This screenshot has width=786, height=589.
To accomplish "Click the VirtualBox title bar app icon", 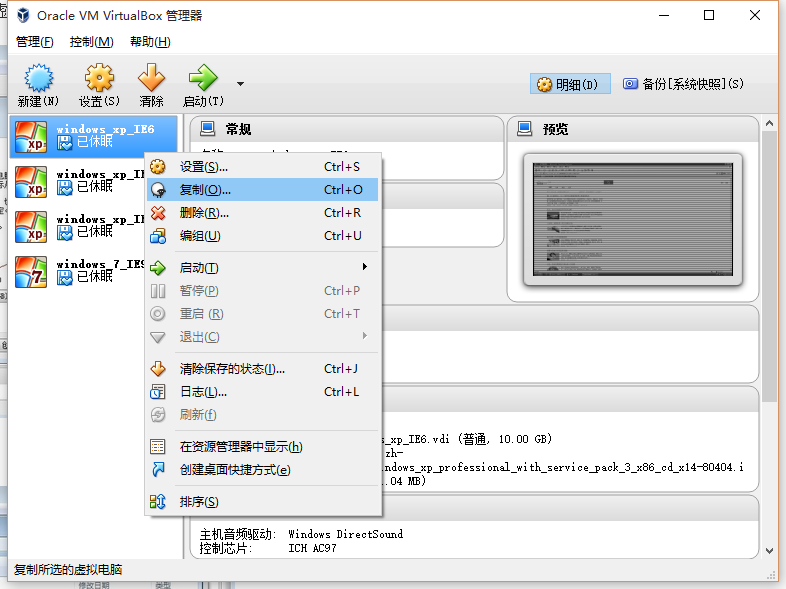I will click(23, 16).
